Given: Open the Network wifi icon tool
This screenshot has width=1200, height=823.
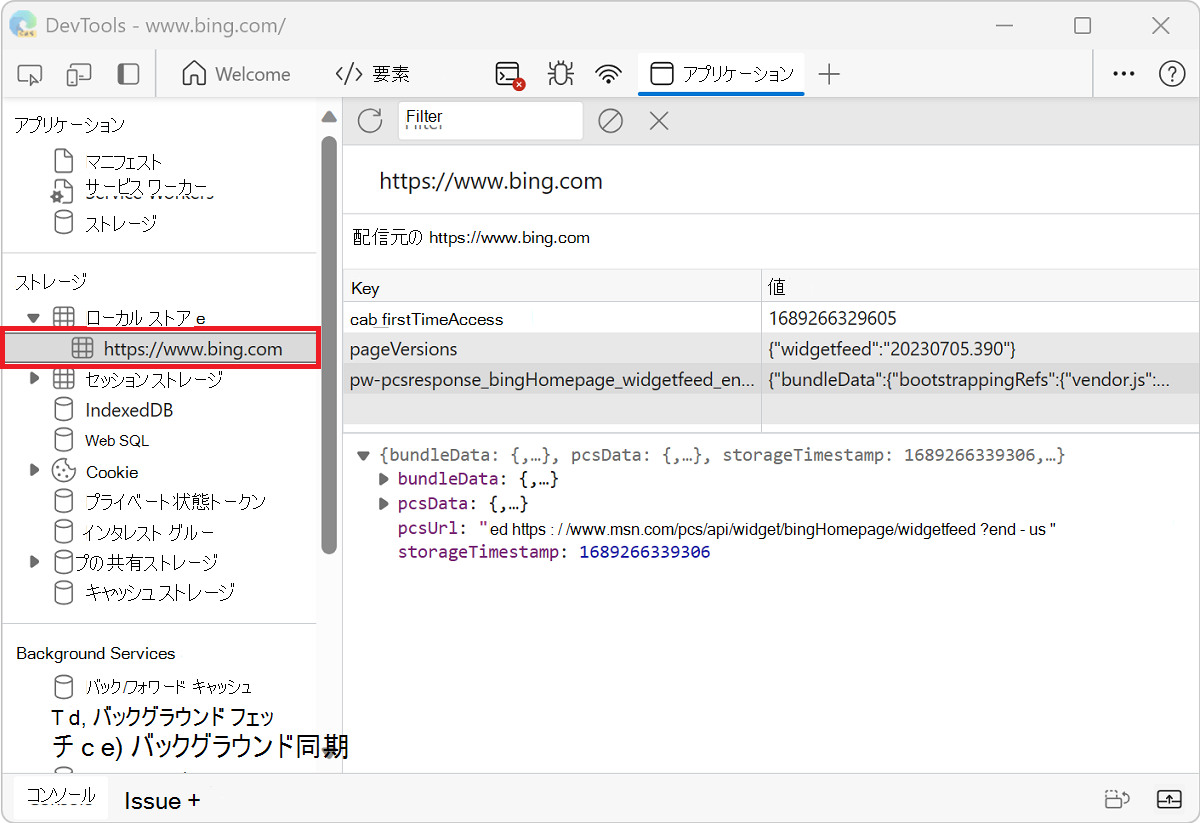Looking at the screenshot, I should [x=608, y=74].
